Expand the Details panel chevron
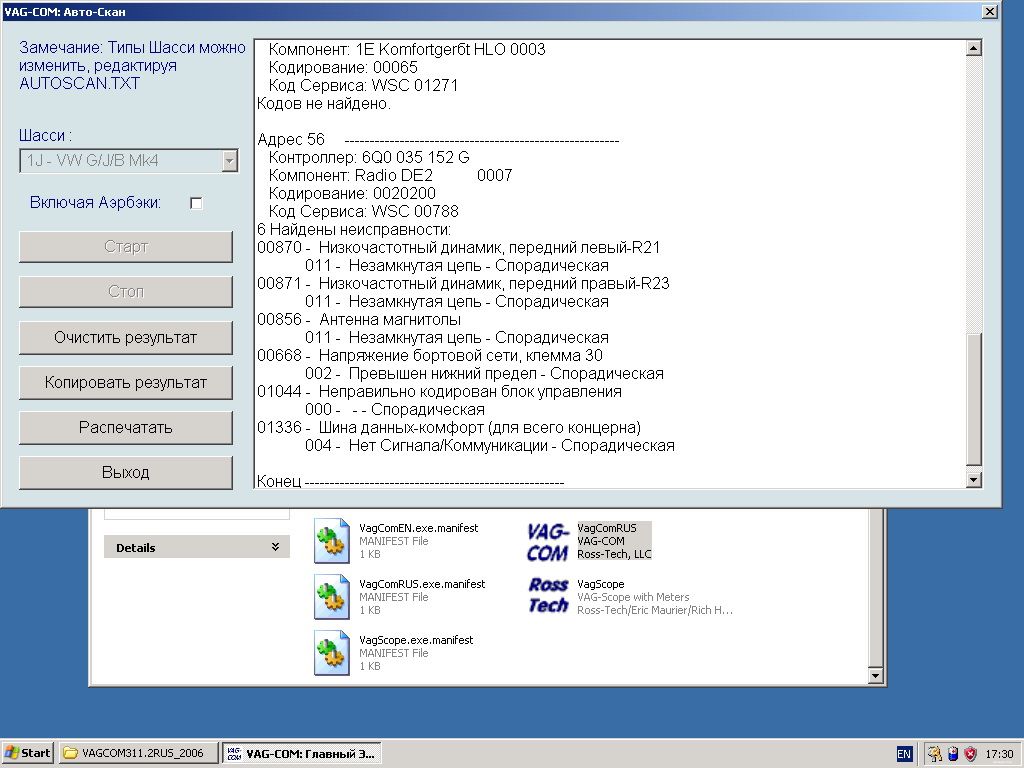The width and height of the screenshot is (1024, 768). (x=276, y=547)
